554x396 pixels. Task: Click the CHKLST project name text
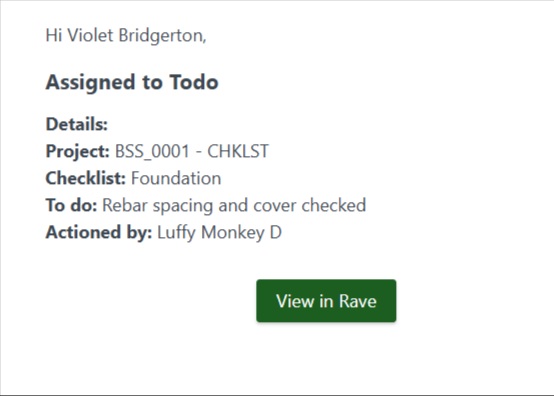[238, 151]
